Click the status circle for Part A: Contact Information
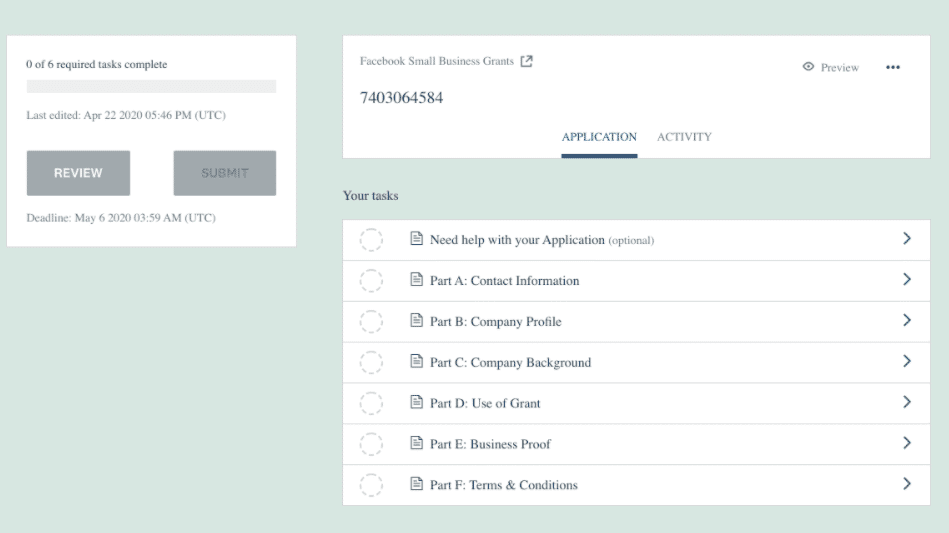Viewport: 949px width, 533px height. coord(371,281)
